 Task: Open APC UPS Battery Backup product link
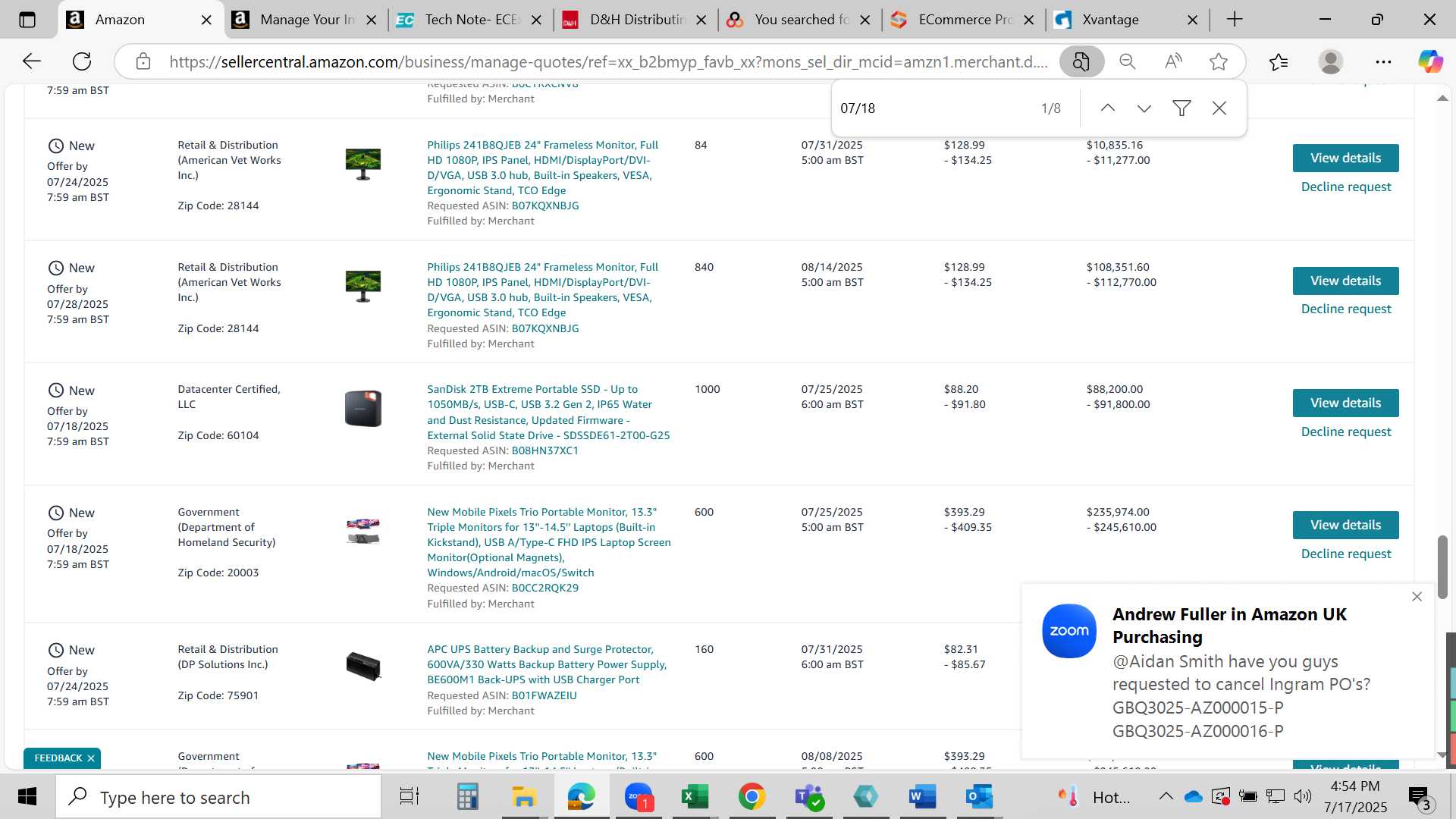(547, 664)
